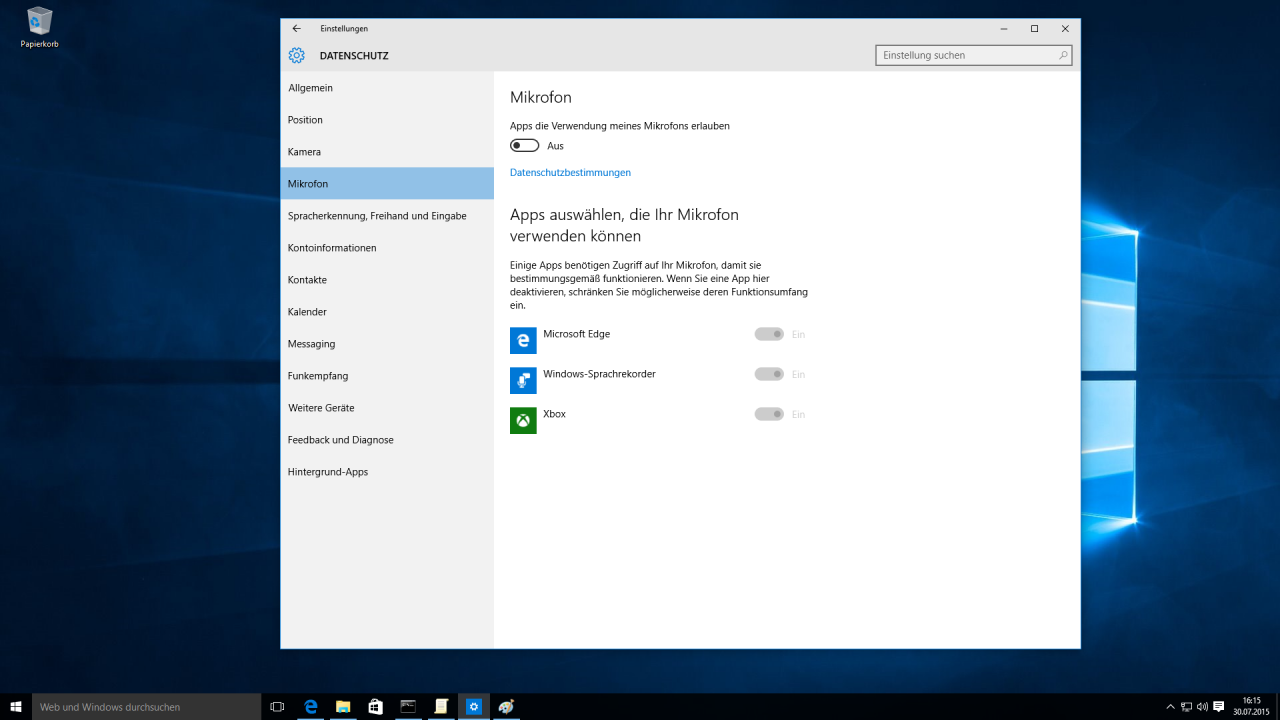Image resolution: width=1280 pixels, height=720 pixels.
Task: Open Task View on the taskbar
Action: (x=278, y=707)
